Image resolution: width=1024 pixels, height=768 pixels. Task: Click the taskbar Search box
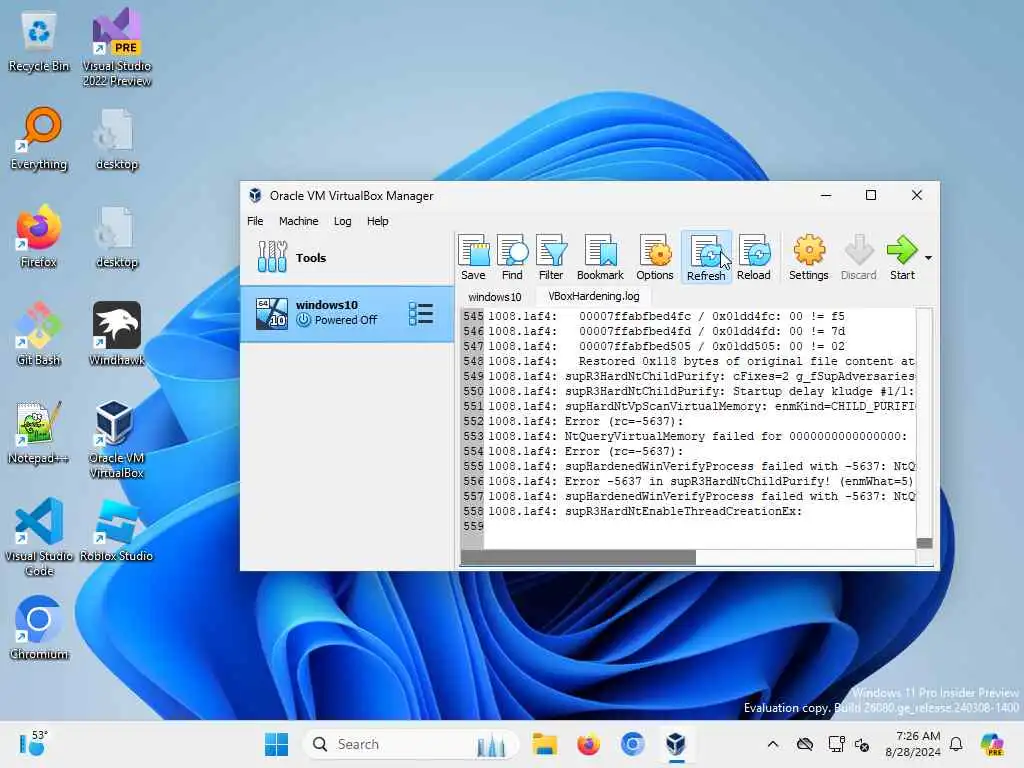pyautogui.click(x=411, y=744)
